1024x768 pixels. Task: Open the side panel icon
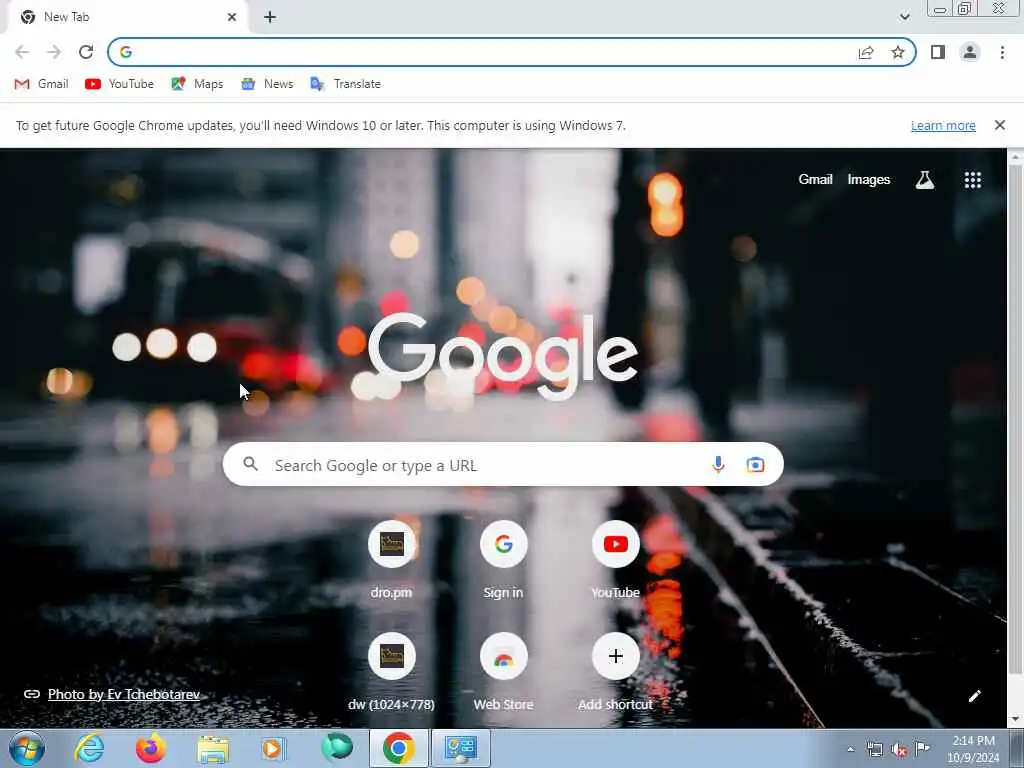pyautogui.click(x=938, y=52)
